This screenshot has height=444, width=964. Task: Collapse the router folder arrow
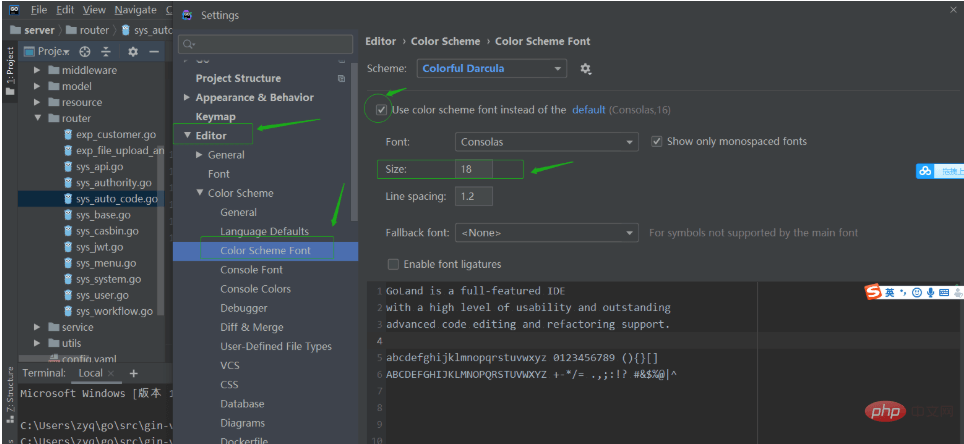coord(37,118)
